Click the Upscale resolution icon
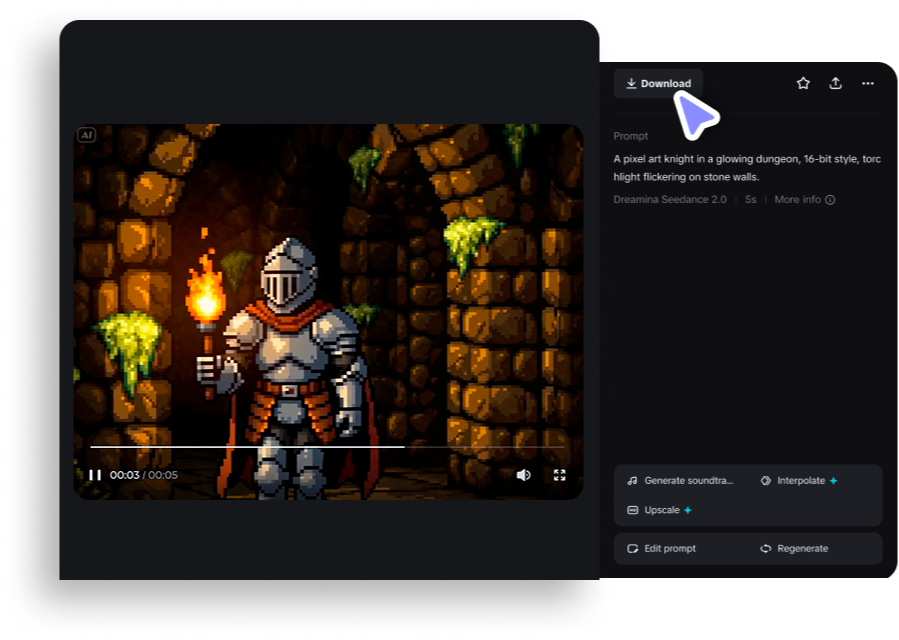The width and height of the screenshot is (899, 640). pyautogui.click(x=632, y=510)
